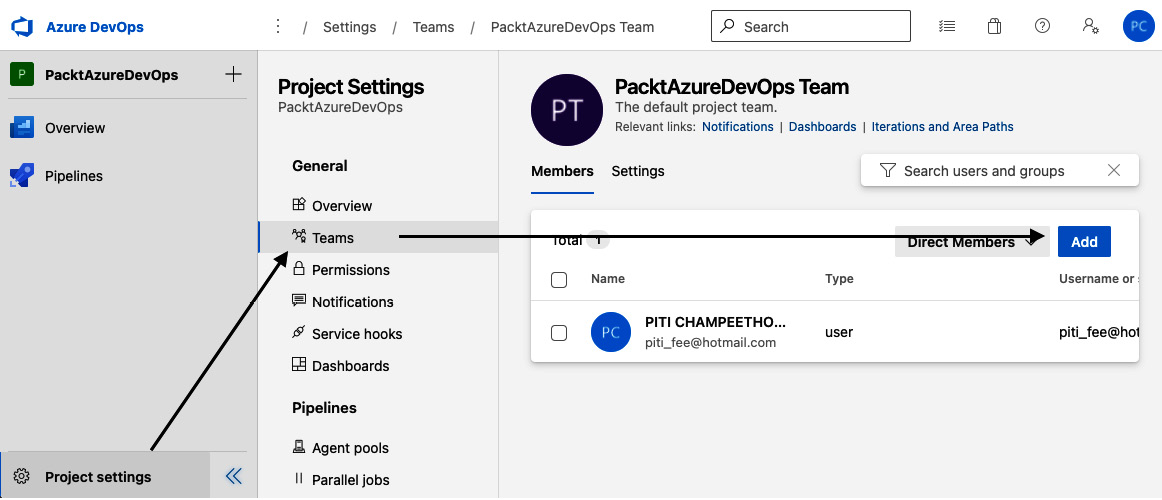Select Teams in Project Settings
This screenshot has height=500, width=1162.
[x=378, y=238]
